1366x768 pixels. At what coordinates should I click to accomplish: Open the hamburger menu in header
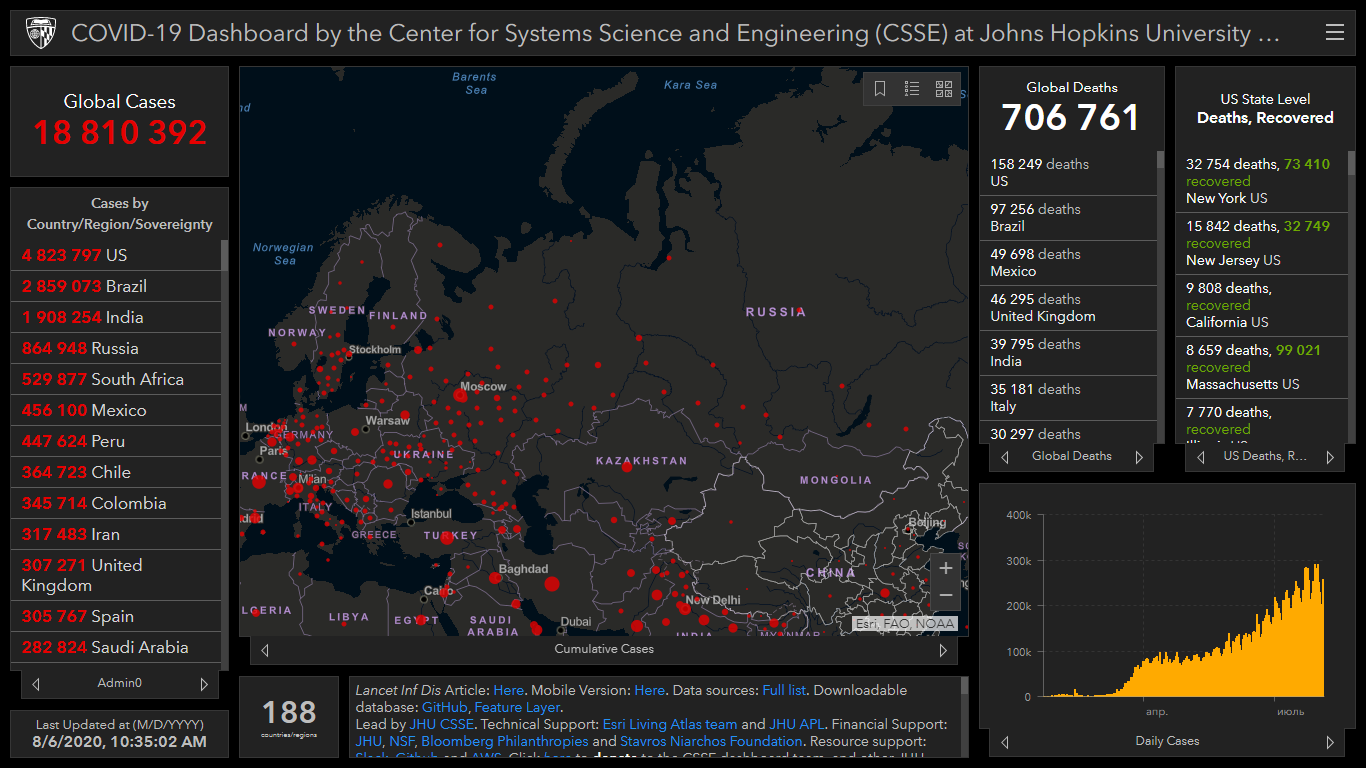(x=1334, y=33)
